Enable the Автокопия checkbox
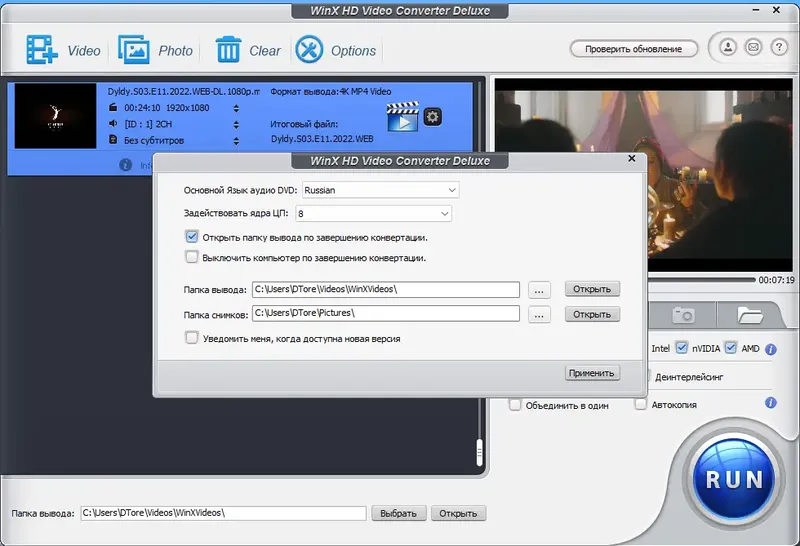Image resolution: width=800 pixels, height=546 pixels. point(641,405)
